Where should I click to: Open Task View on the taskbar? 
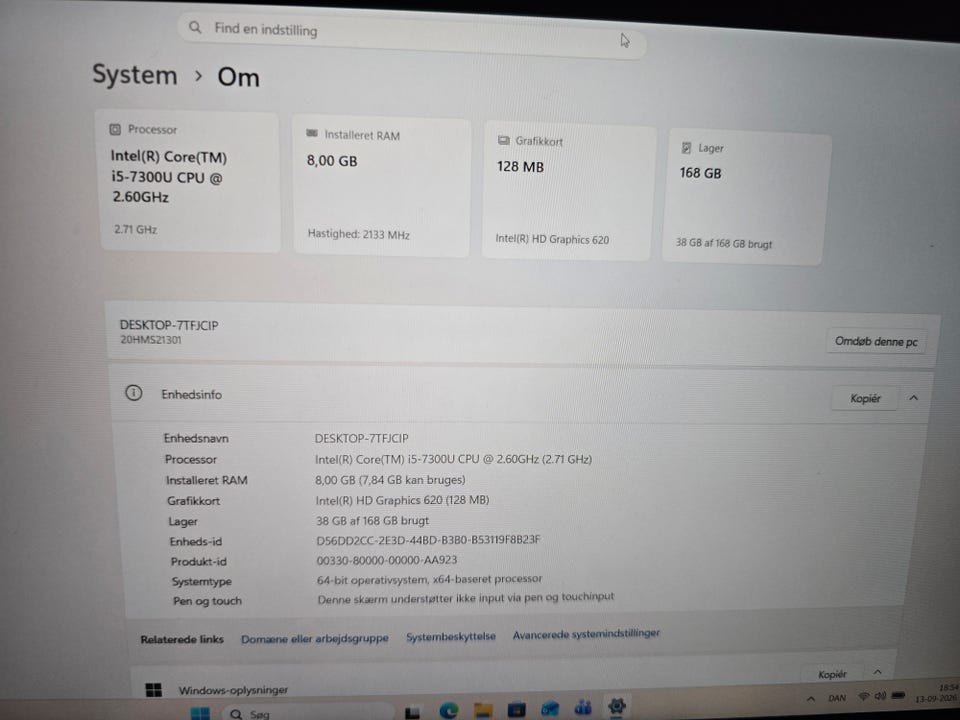pos(413,712)
